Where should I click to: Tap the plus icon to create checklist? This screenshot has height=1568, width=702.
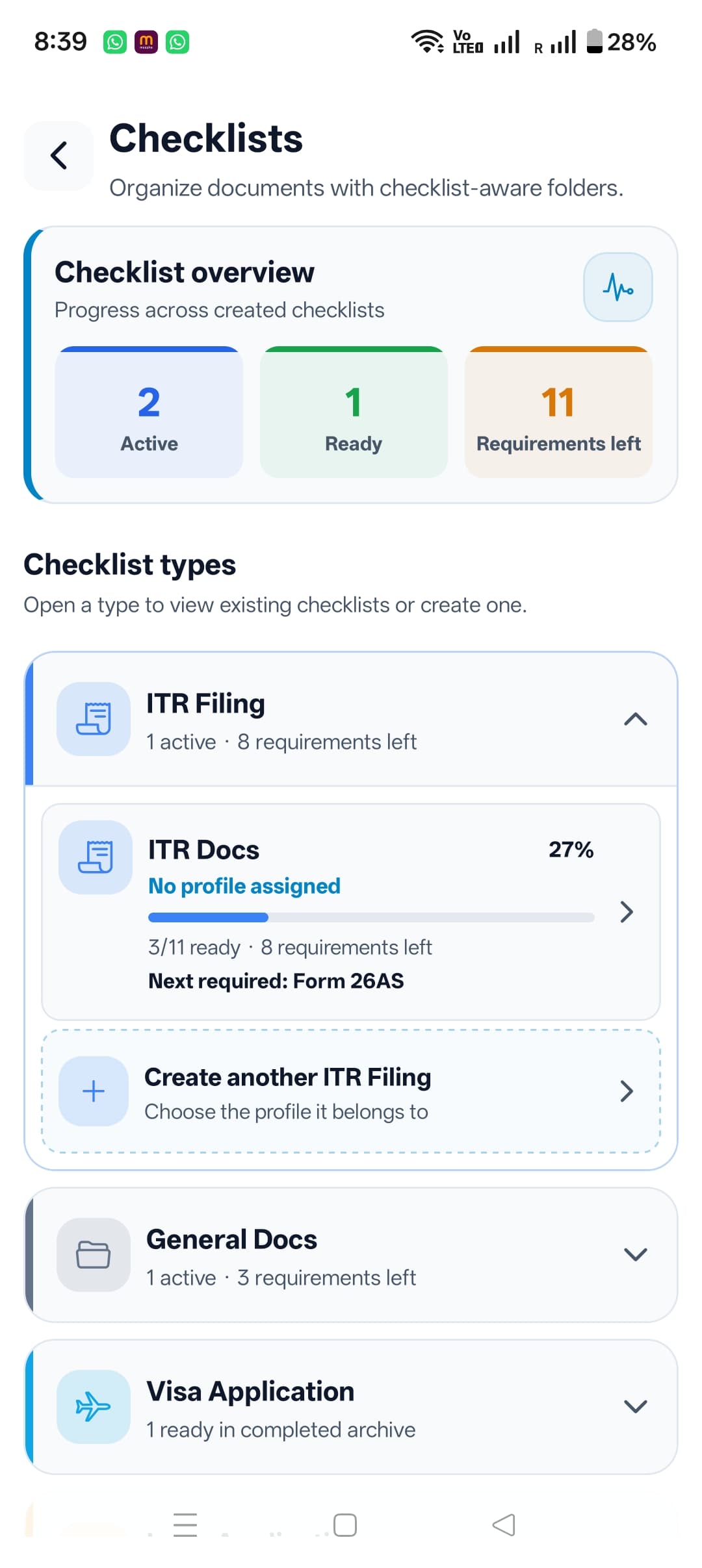click(94, 1091)
